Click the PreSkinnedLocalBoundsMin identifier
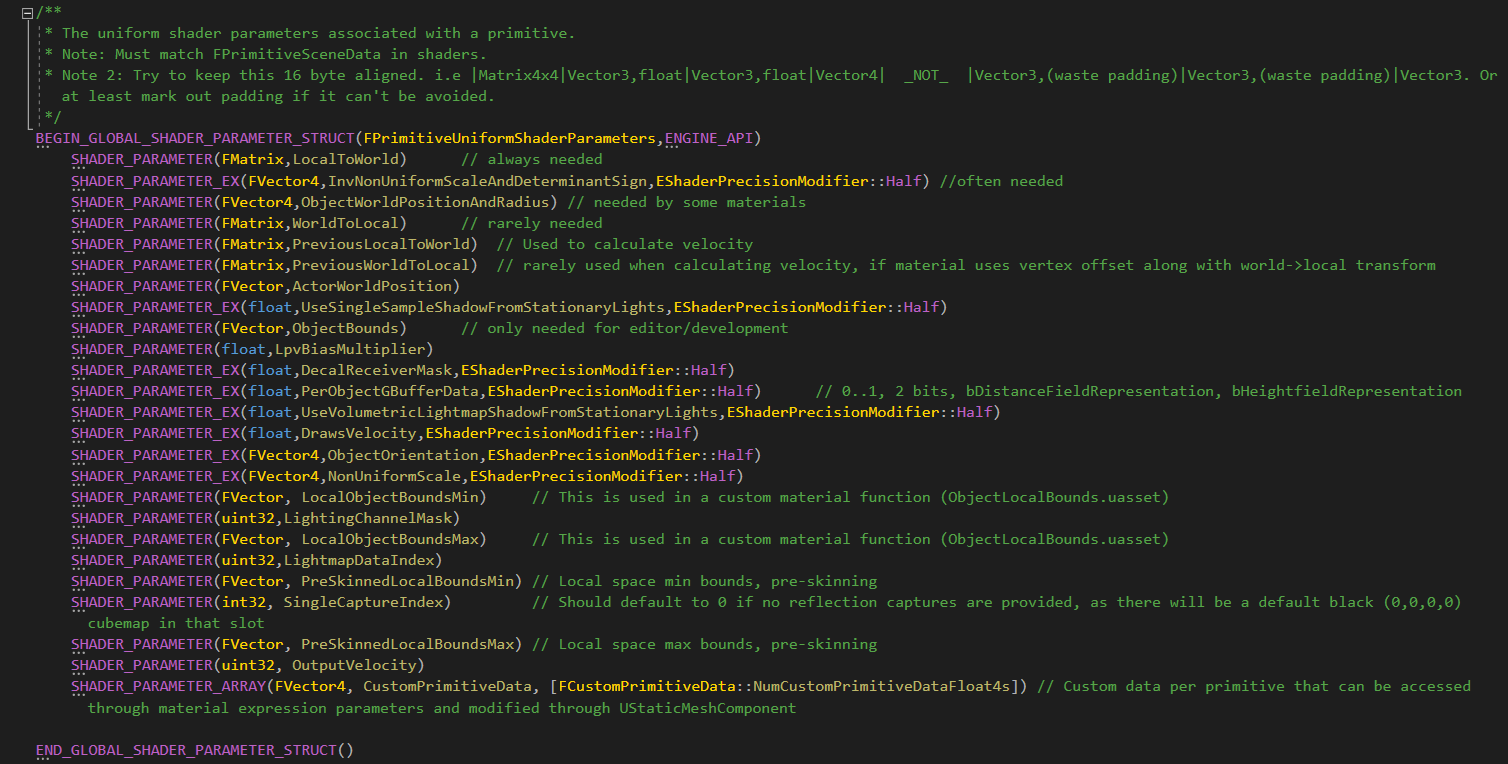 coord(407,580)
